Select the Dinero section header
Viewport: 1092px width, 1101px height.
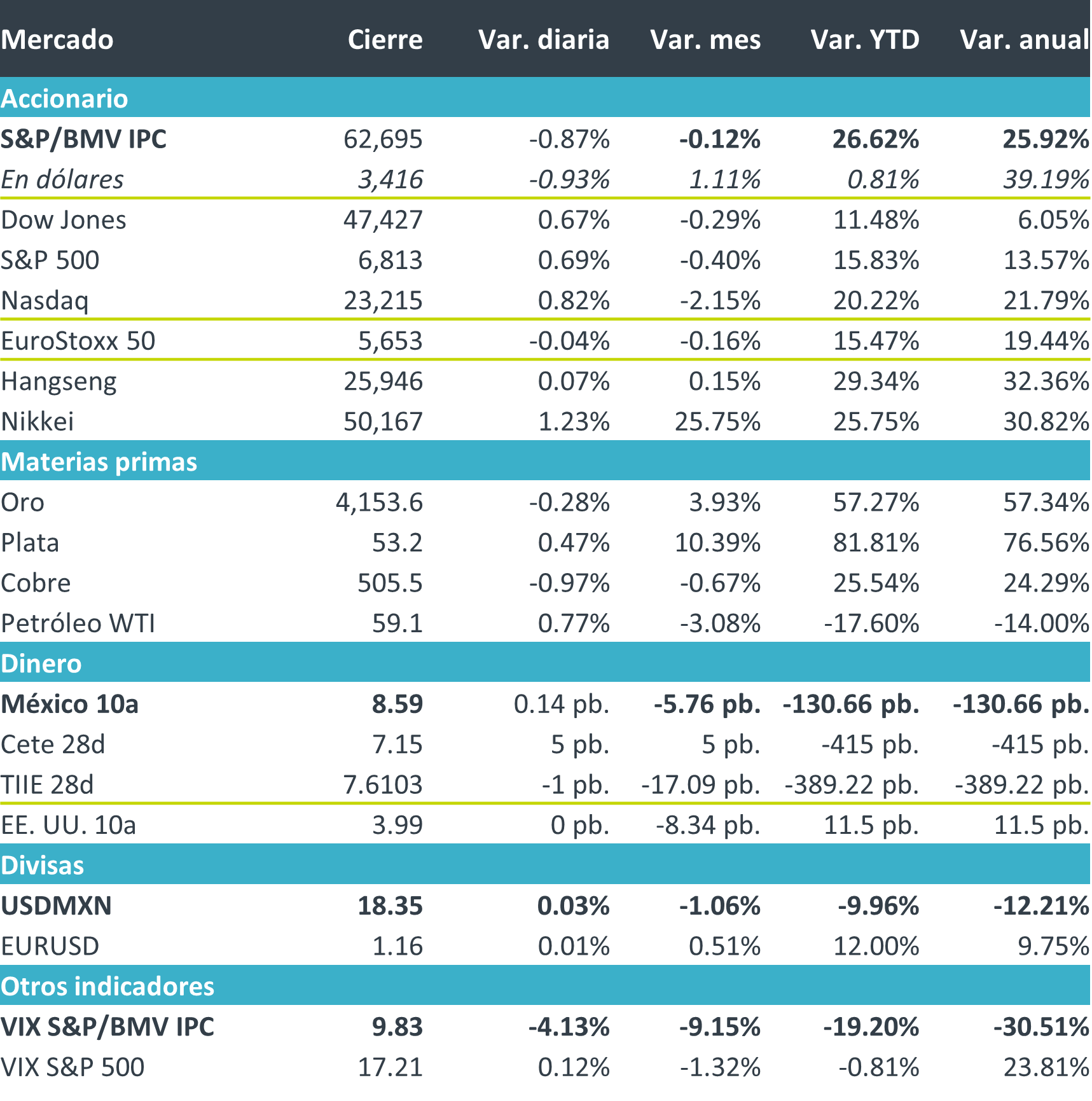click(x=41, y=663)
